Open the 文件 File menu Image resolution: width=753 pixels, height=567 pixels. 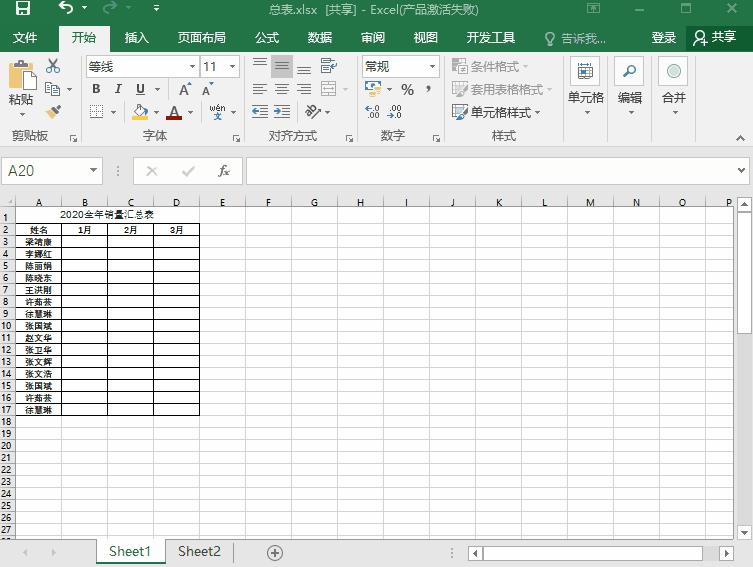[25, 37]
